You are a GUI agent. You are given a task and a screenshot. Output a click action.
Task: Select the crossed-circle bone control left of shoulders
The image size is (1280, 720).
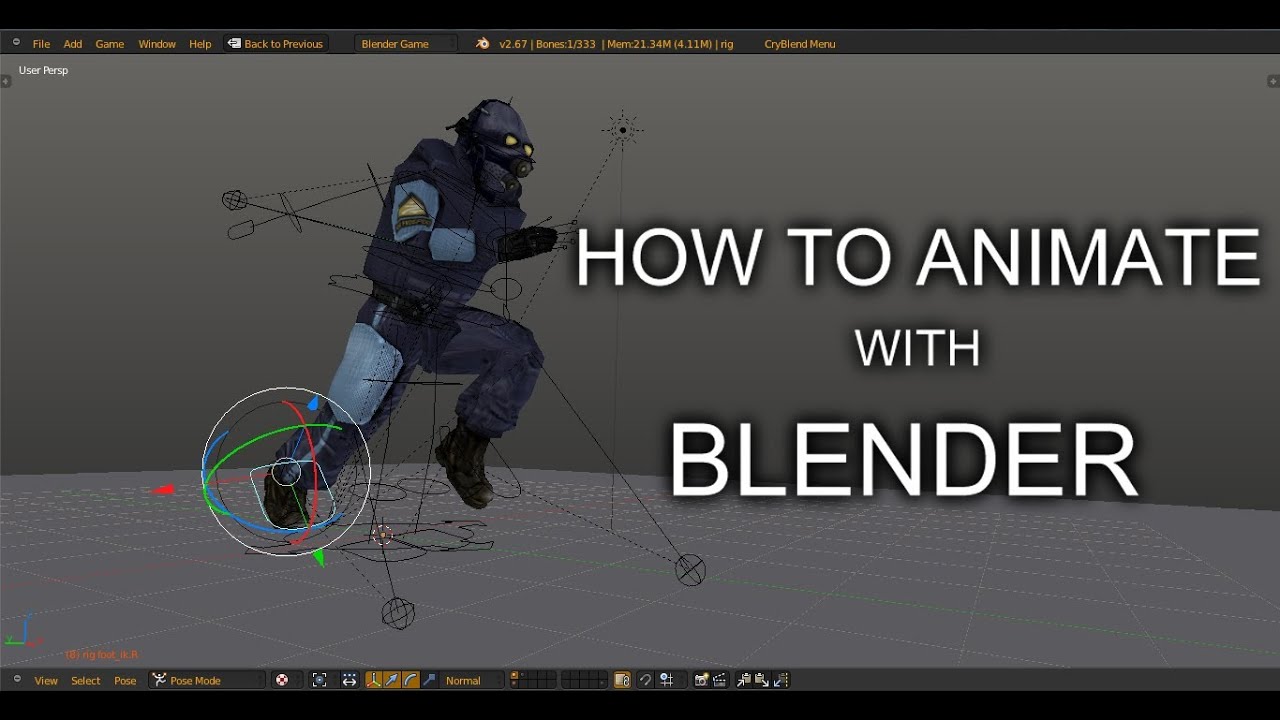pos(234,200)
